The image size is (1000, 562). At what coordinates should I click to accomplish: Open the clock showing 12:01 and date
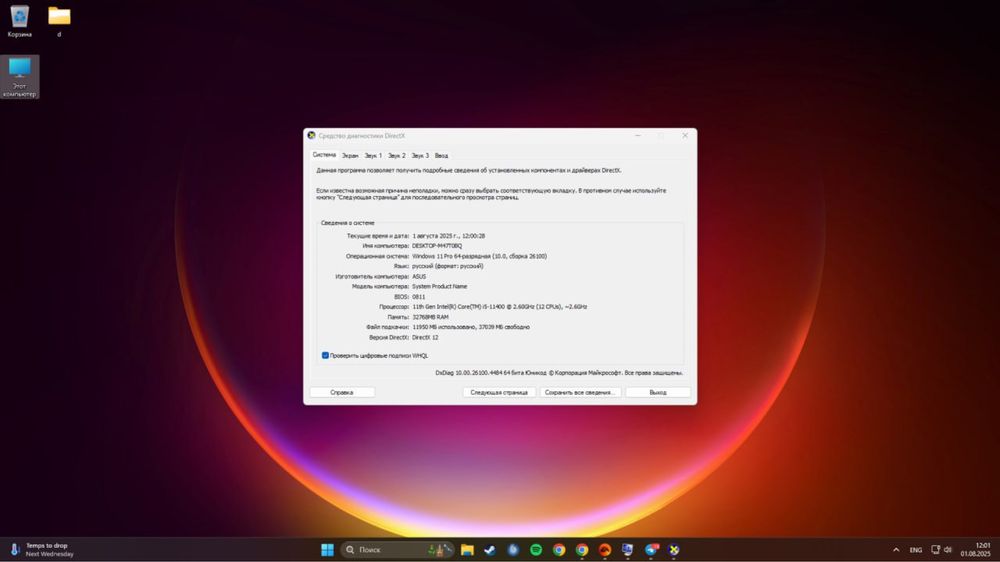[x=976, y=550]
